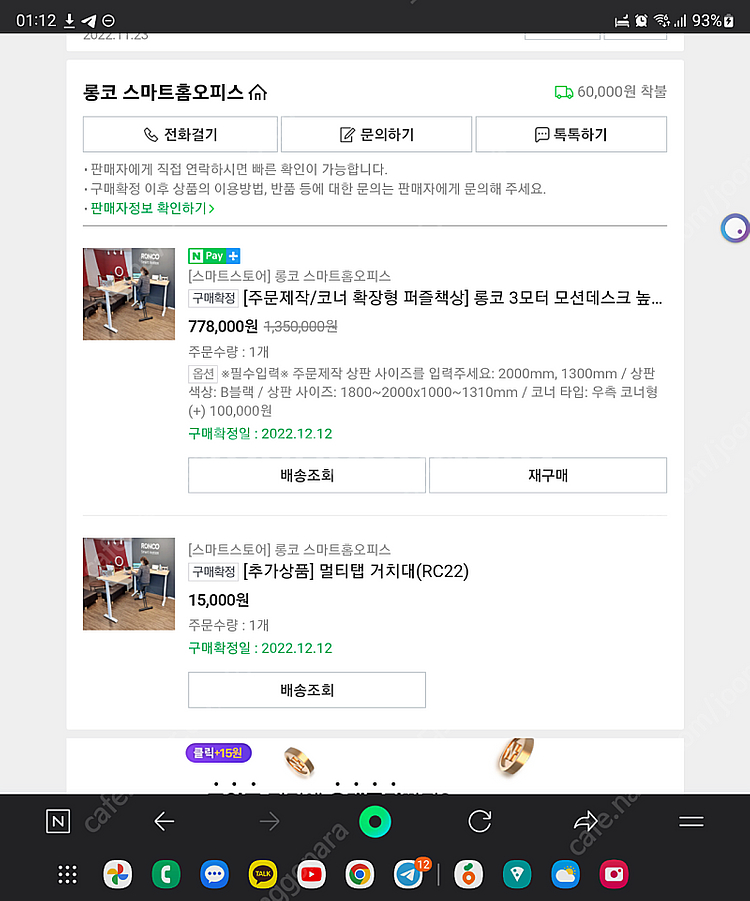
Task: Tap the 톡톡하기 chat button
Action: 571,134
